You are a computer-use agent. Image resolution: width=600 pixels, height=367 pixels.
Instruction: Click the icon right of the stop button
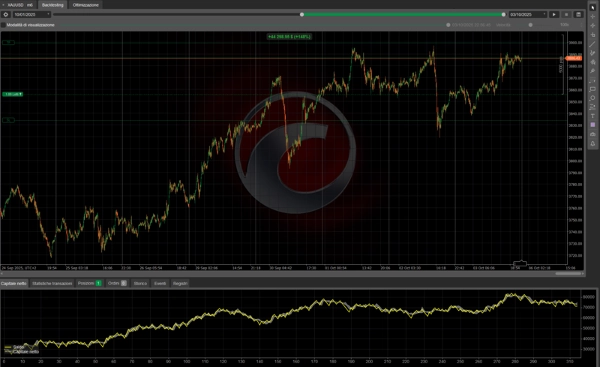(x=578, y=15)
